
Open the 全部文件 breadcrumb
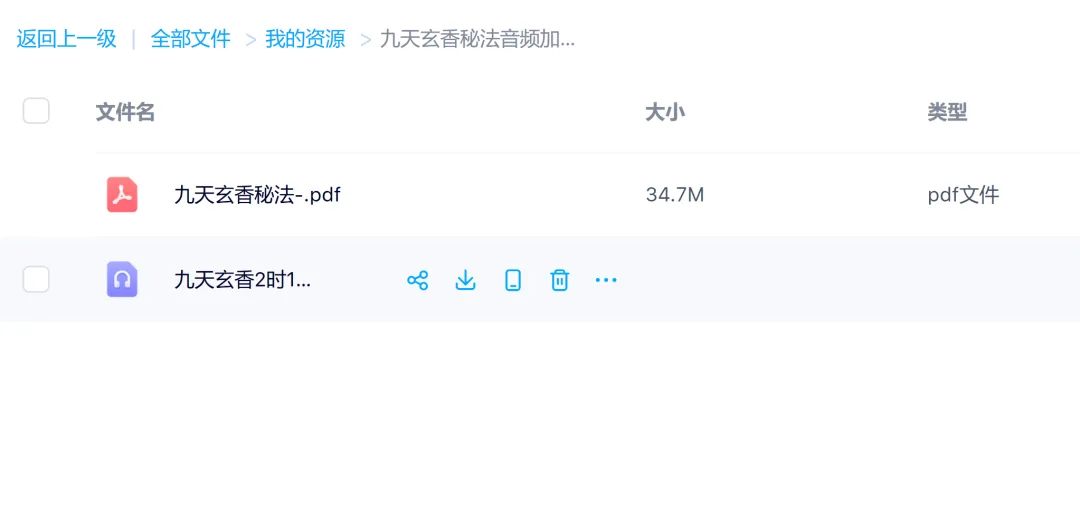[x=190, y=39]
